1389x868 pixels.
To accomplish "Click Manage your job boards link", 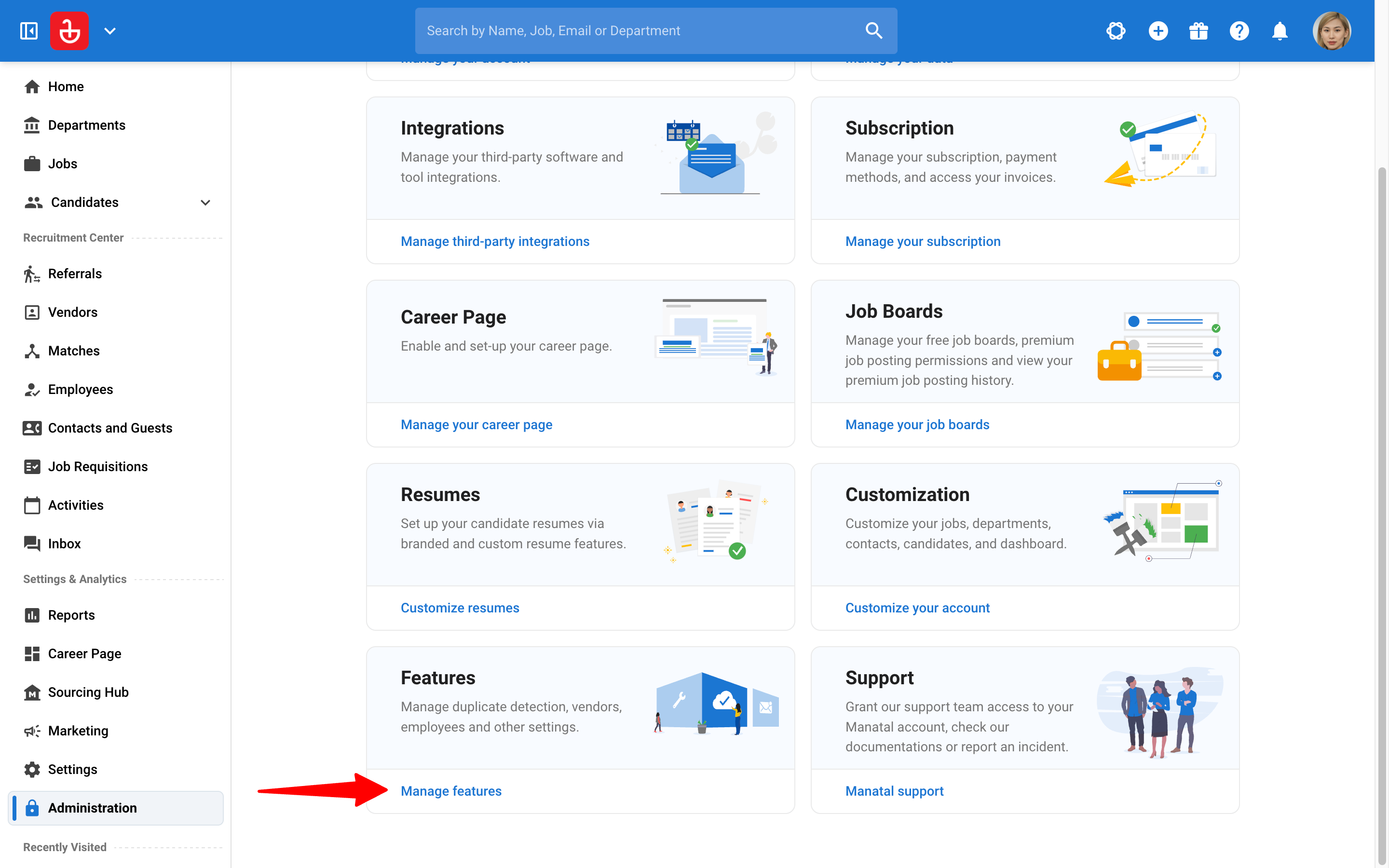I will 917,424.
